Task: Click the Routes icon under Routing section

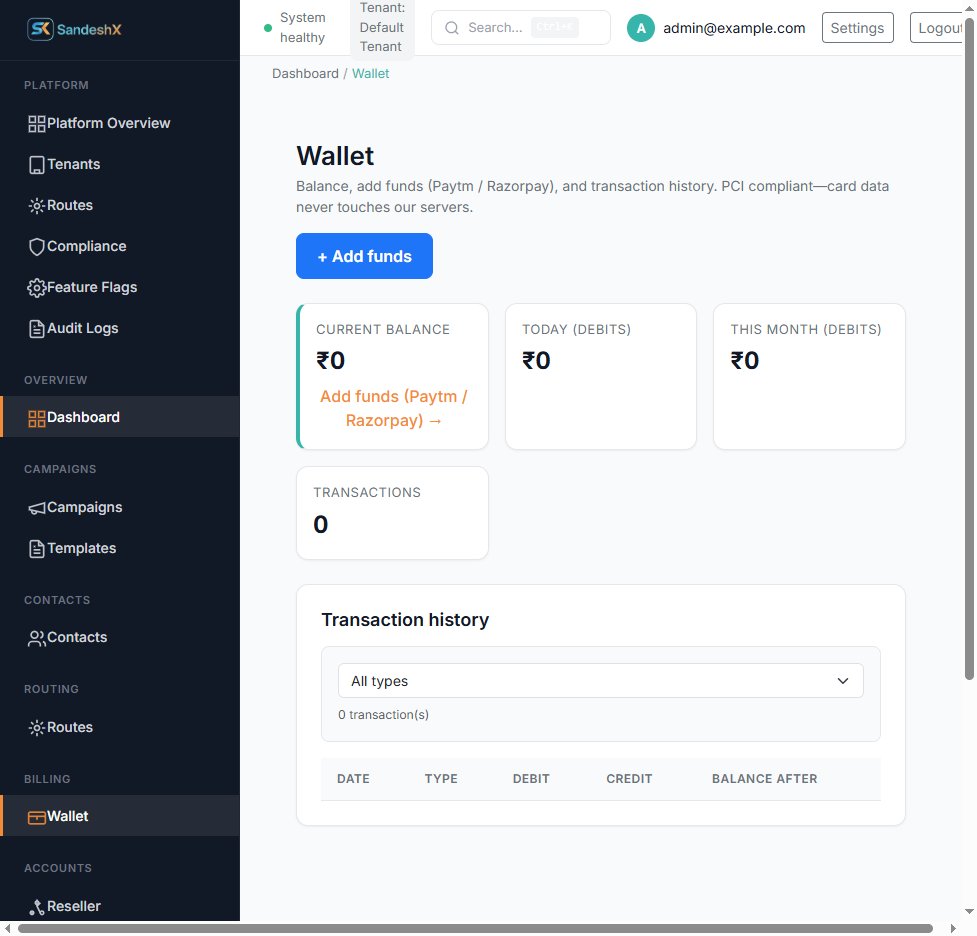Action: tap(37, 727)
